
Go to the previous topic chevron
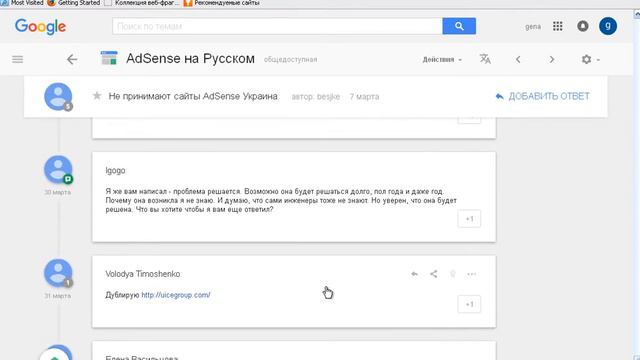[518, 60]
